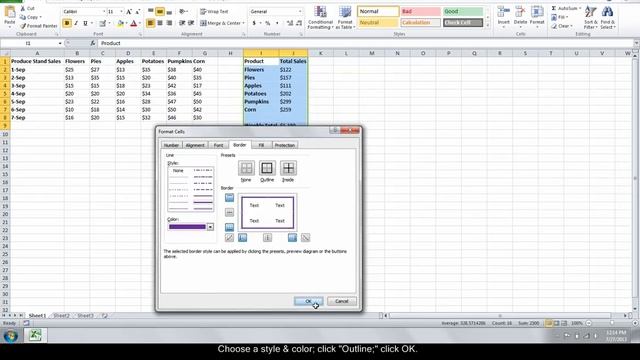Apply the Good cell style
The width and height of the screenshot is (640, 360).
coord(463,11)
